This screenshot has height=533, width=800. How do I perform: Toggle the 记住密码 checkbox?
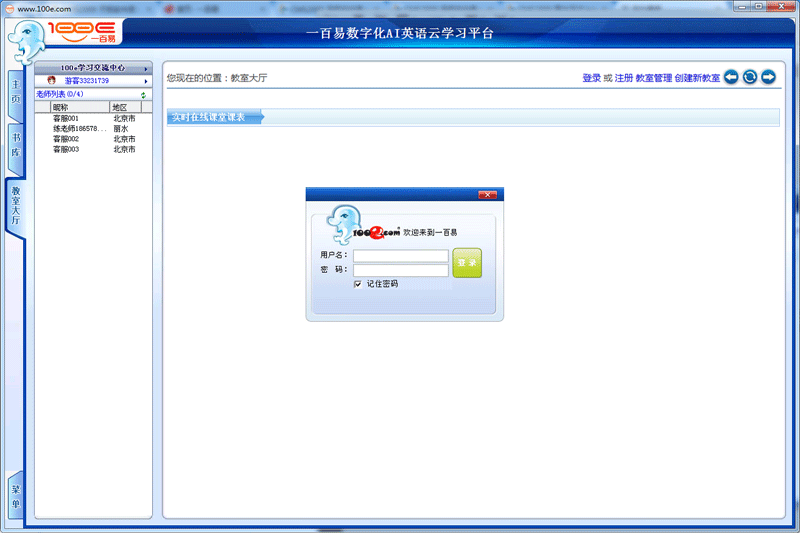[358, 284]
